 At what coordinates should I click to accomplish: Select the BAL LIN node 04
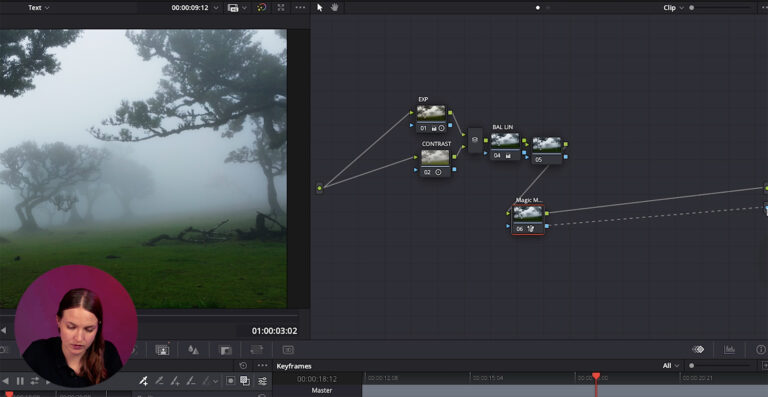coord(505,146)
